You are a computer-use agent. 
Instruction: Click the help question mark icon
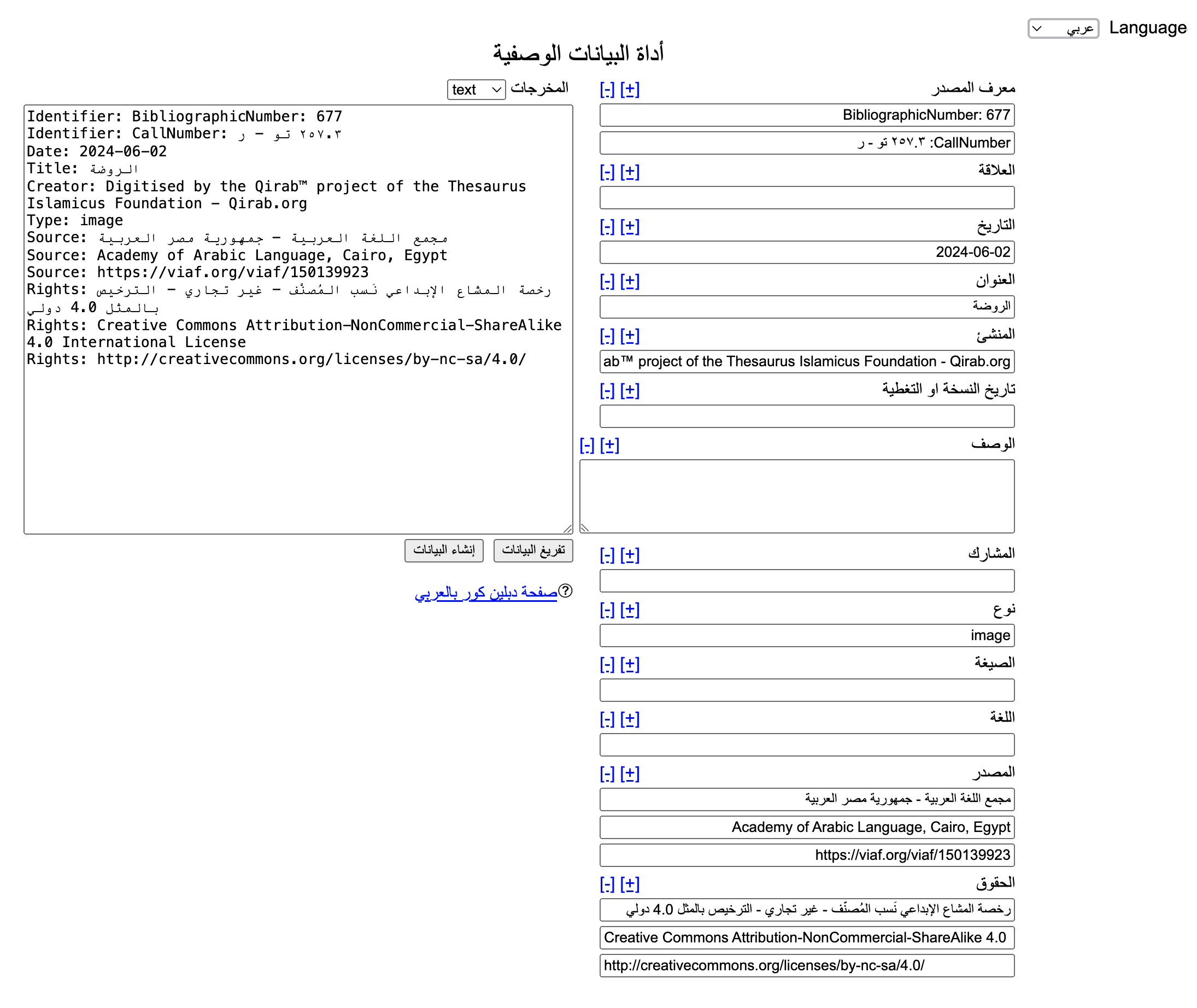tap(565, 591)
